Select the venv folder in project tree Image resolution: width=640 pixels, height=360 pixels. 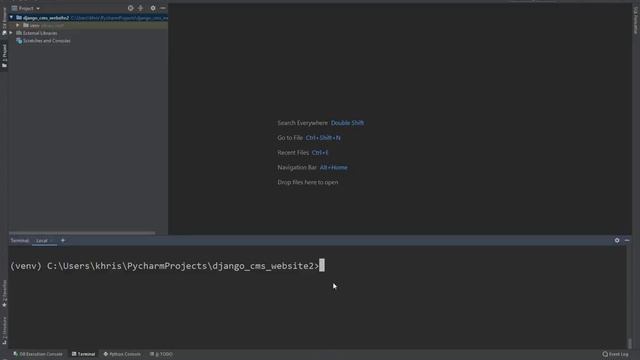click(35, 25)
